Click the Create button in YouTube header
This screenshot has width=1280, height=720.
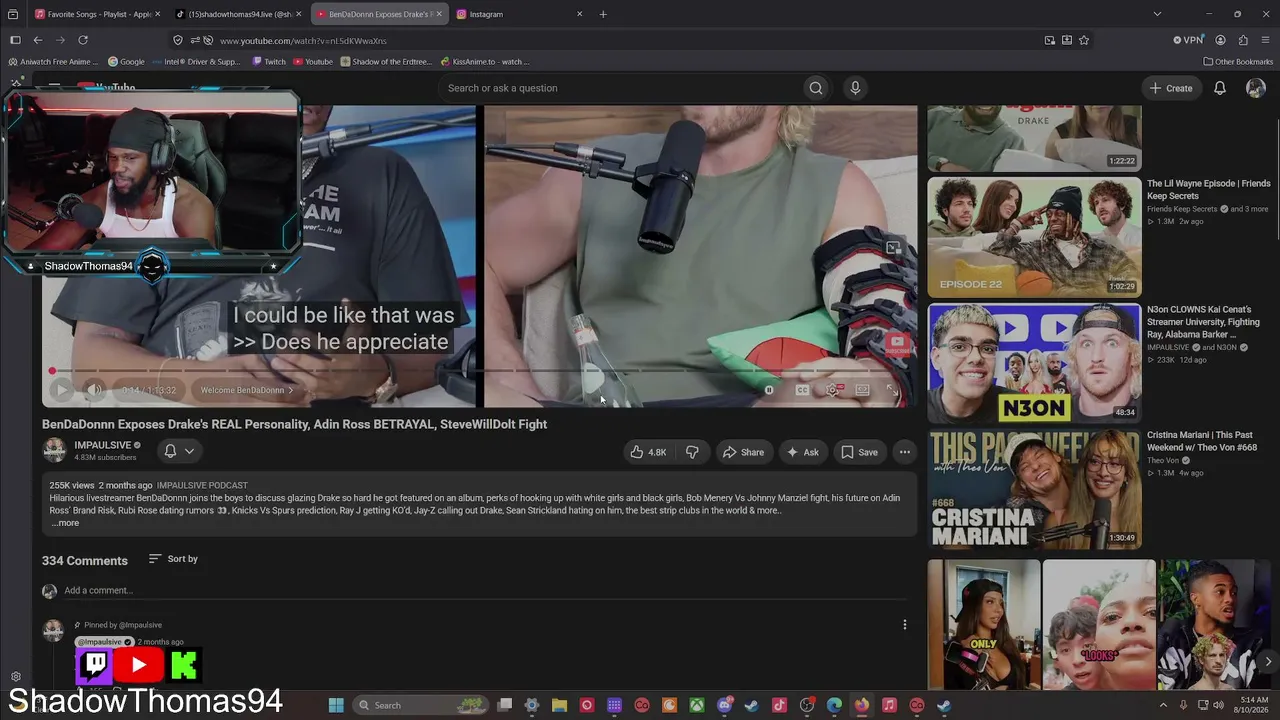(1171, 88)
